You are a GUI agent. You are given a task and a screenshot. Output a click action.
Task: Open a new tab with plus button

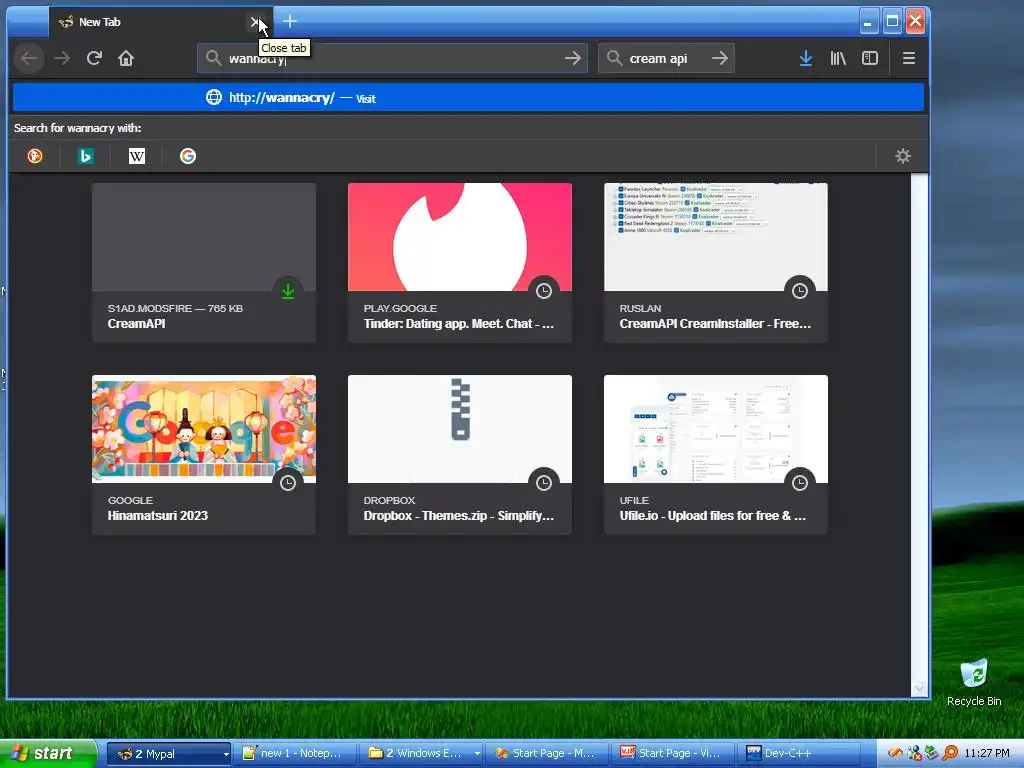click(290, 22)
